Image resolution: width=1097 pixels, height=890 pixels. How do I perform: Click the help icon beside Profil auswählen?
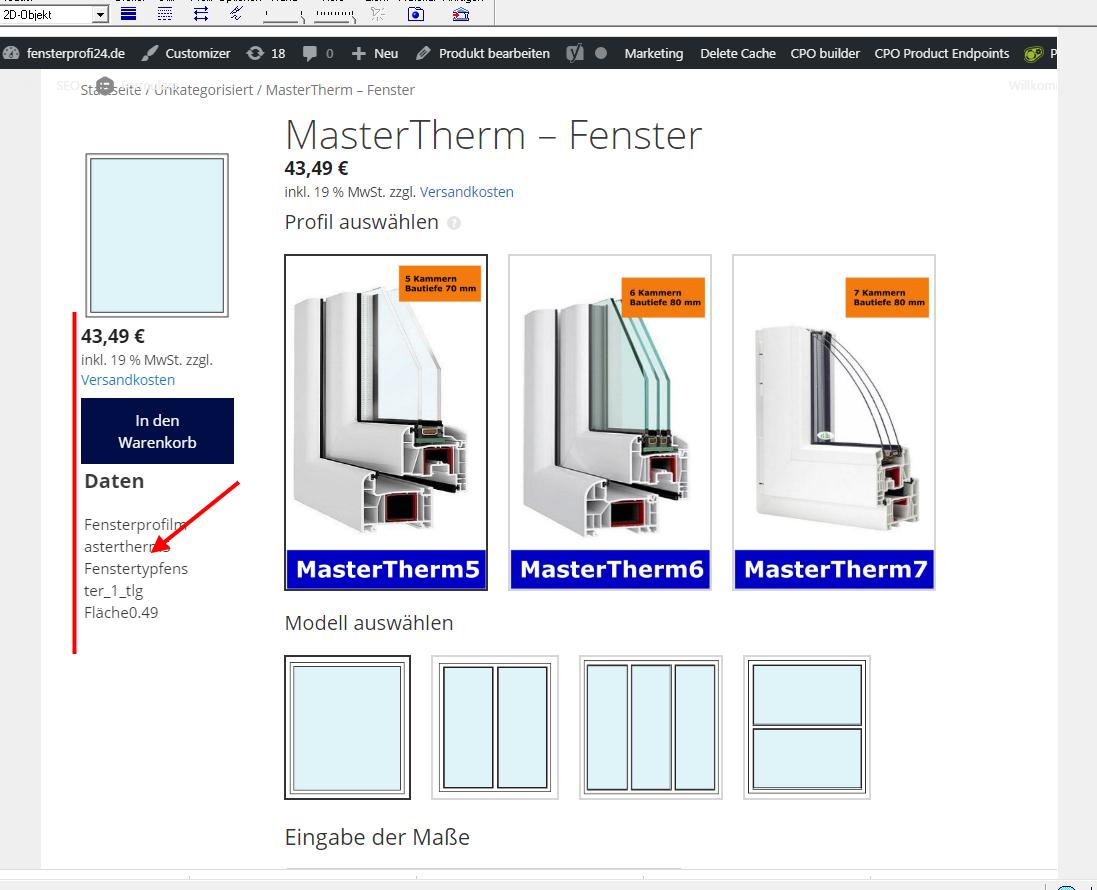click(454, 223)
